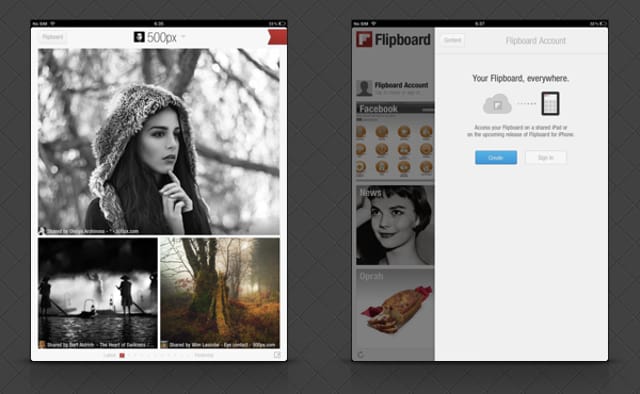Click the blue Create button
The image size is (640, 394).
[x=496, y=158]
